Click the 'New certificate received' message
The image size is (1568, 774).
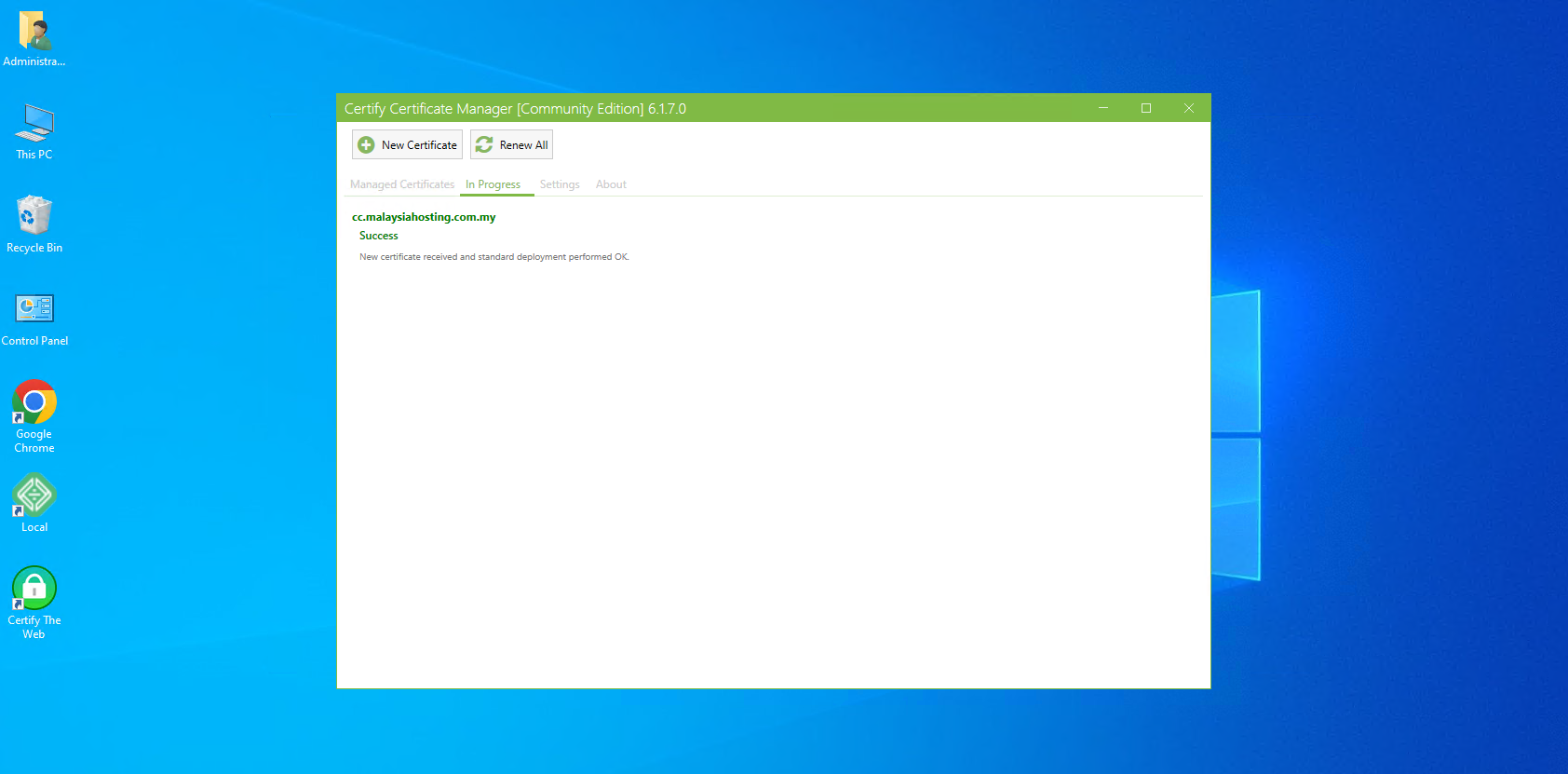[494, 257]
